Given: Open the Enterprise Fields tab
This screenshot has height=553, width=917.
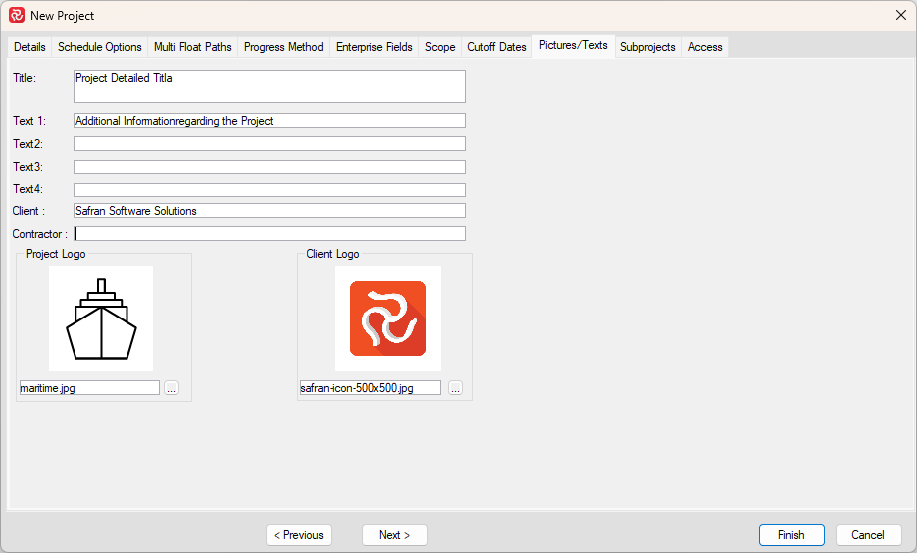Looking at the screenshot, I should pyautogui.click(x=374, y=47).
